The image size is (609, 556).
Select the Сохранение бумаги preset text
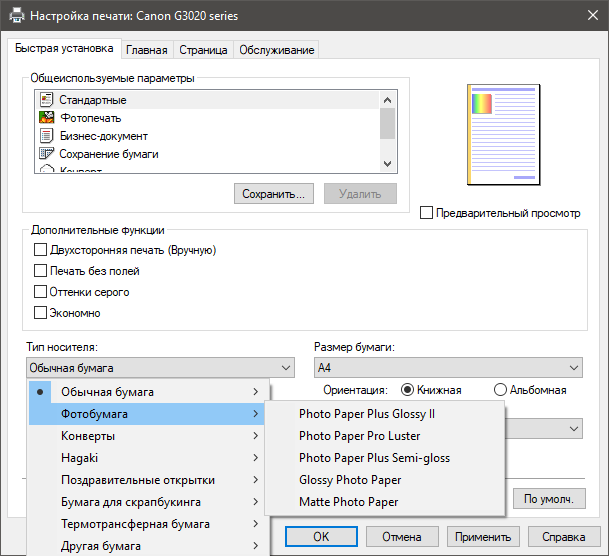[x=109, y=154]
